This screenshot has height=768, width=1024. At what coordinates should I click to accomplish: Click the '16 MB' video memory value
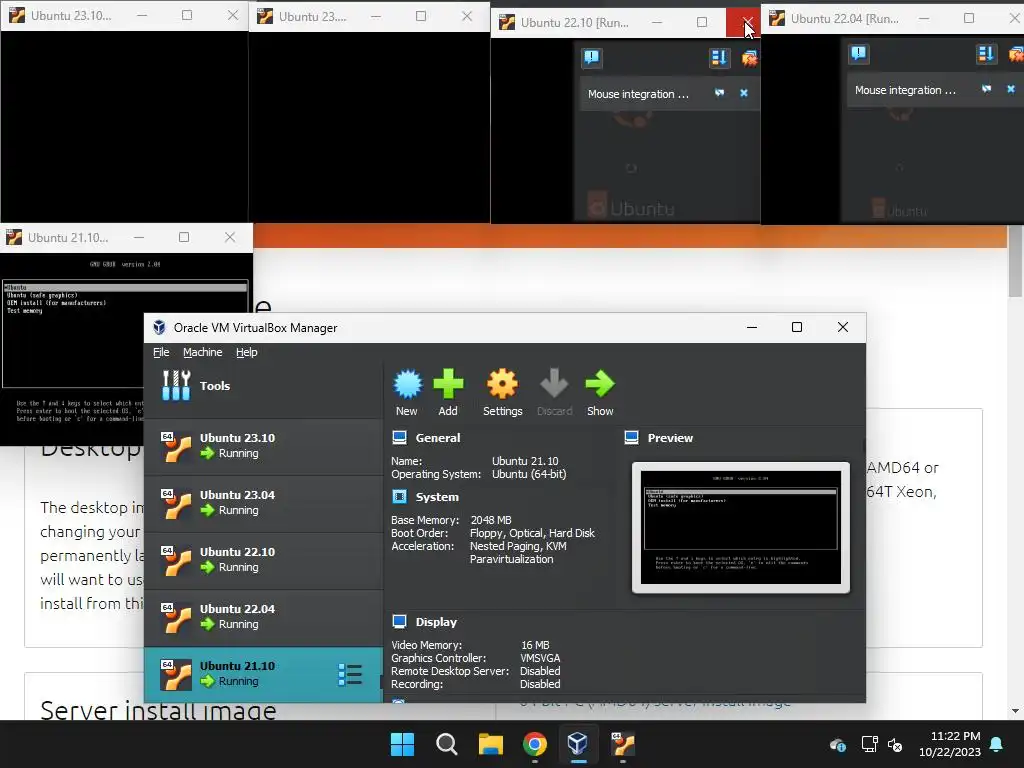[x=535, y=645]
